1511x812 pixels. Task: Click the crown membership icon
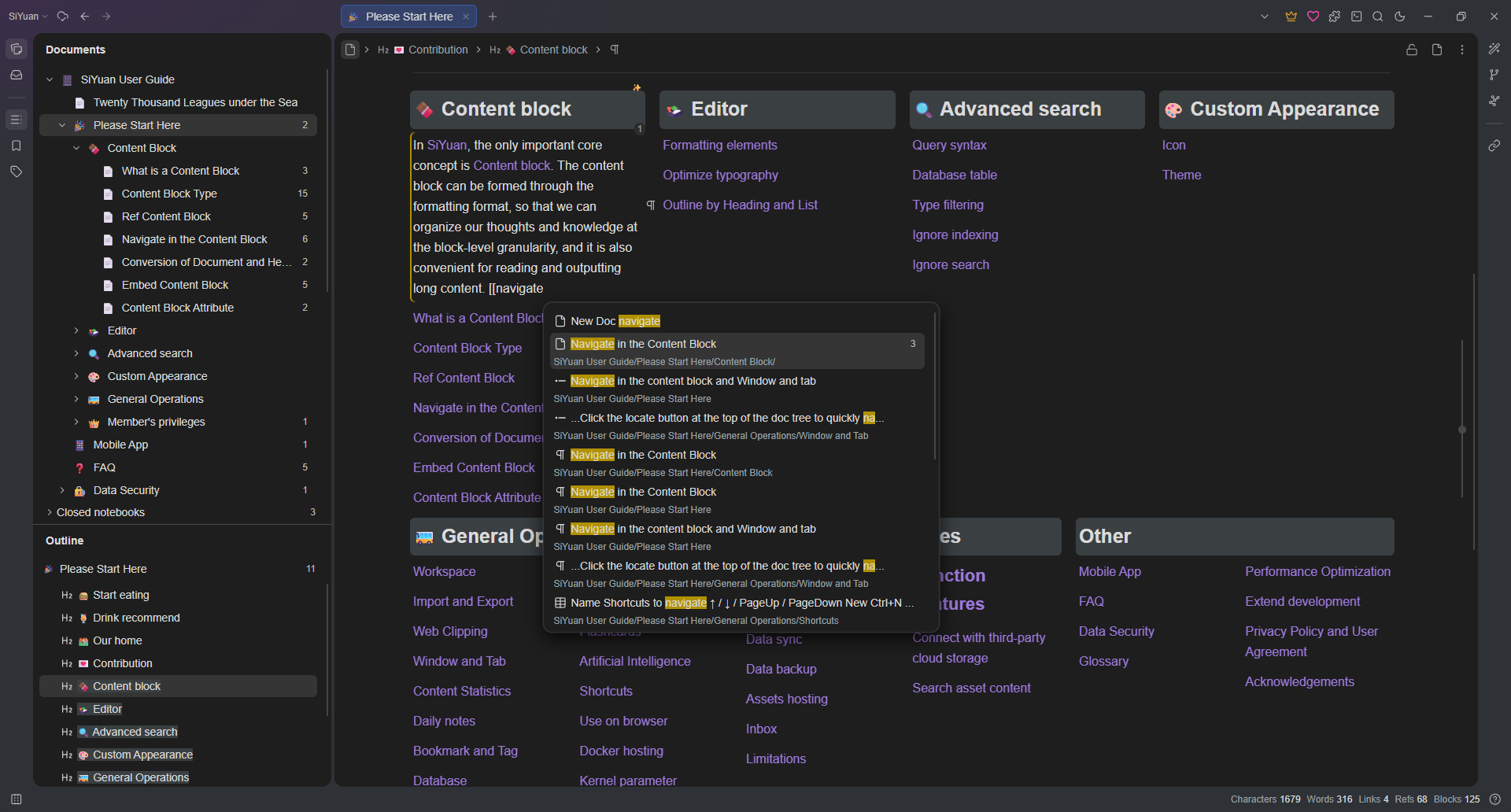click(x=1291, y=17)
